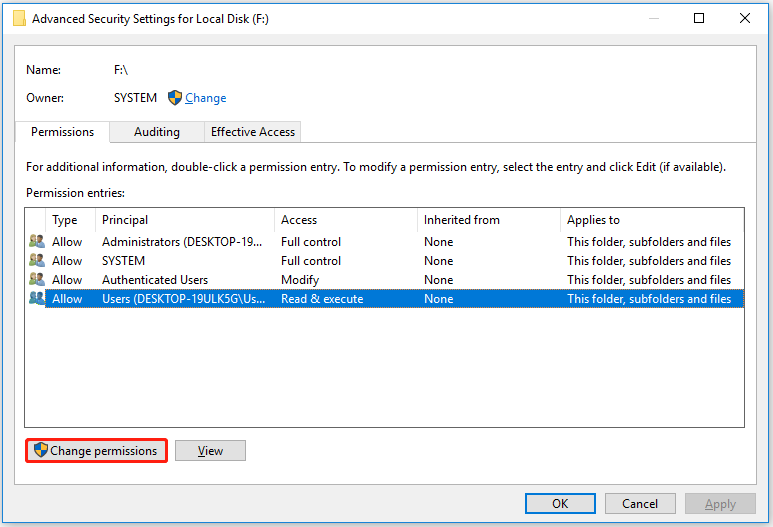This screenshot has width=773, height=527.
Task: Click Full control in the SYSTEM row
Action: pyautogui.click(x=311, y=260)
